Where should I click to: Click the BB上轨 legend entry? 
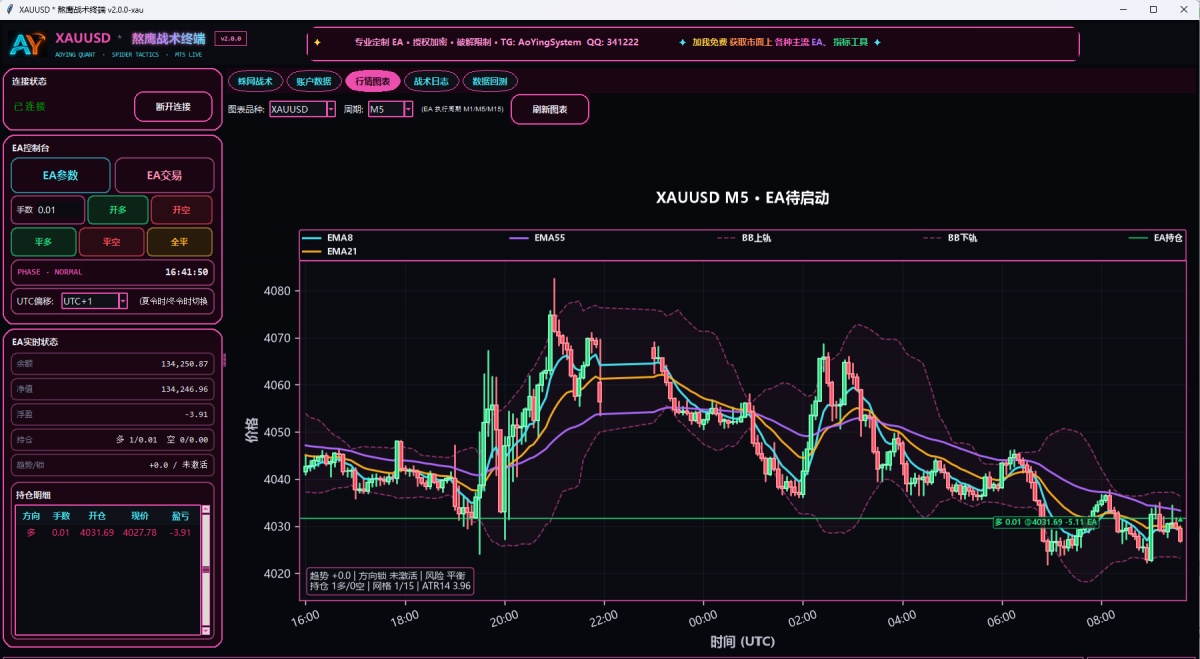point(743,238)
